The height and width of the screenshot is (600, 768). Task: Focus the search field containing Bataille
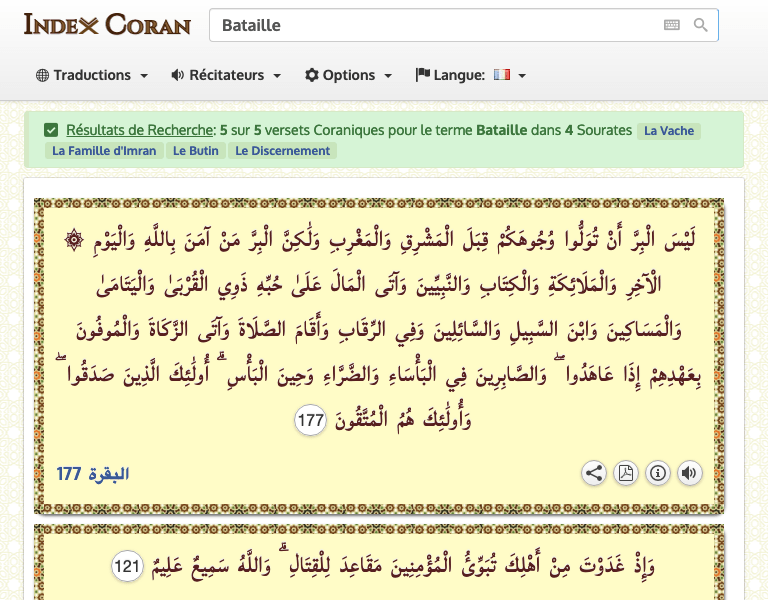tap(430, 25)
